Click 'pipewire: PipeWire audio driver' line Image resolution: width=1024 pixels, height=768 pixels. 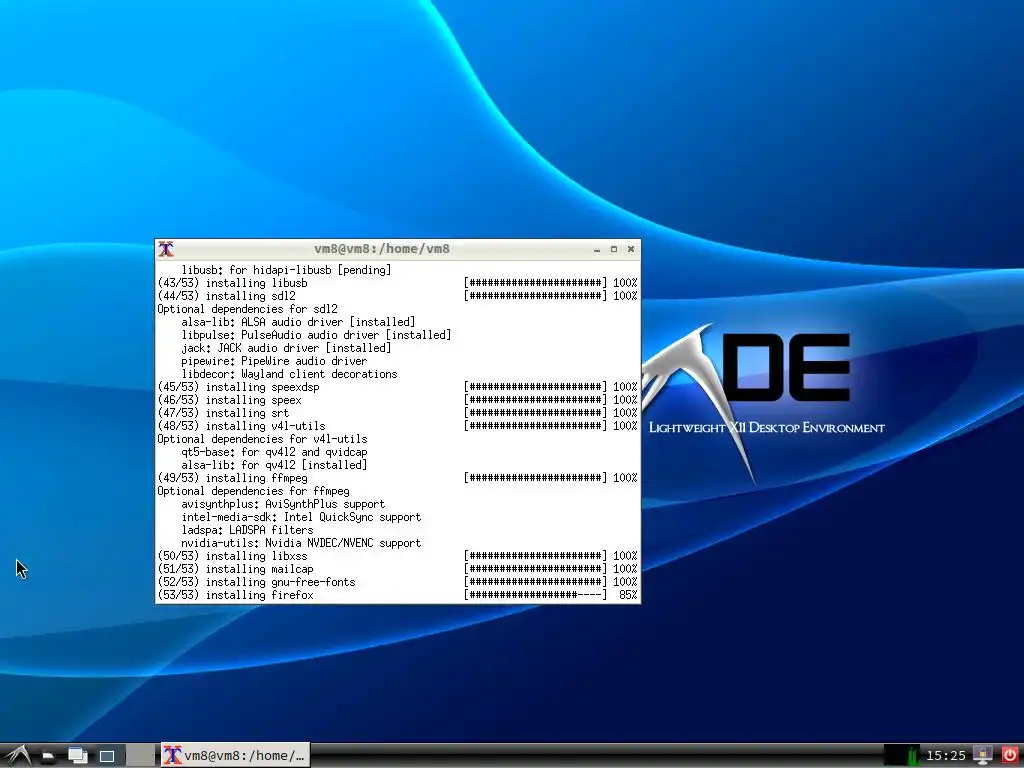click(x=274, y=361)
